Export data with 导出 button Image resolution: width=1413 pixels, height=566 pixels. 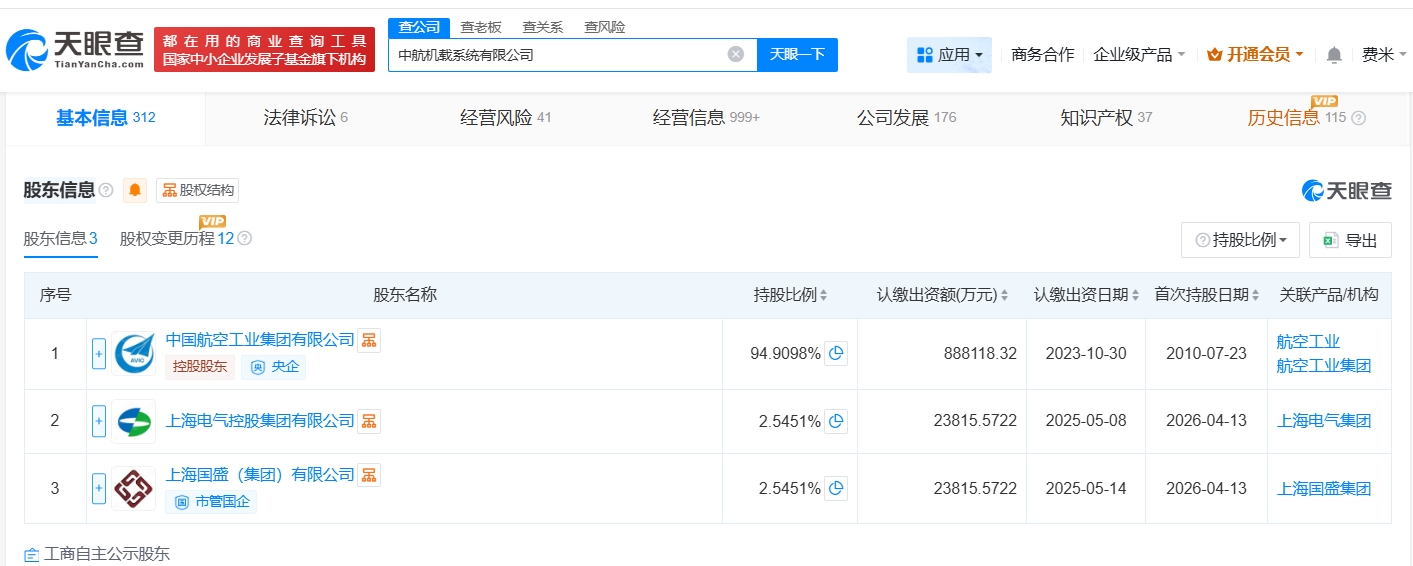point(1350,240)
